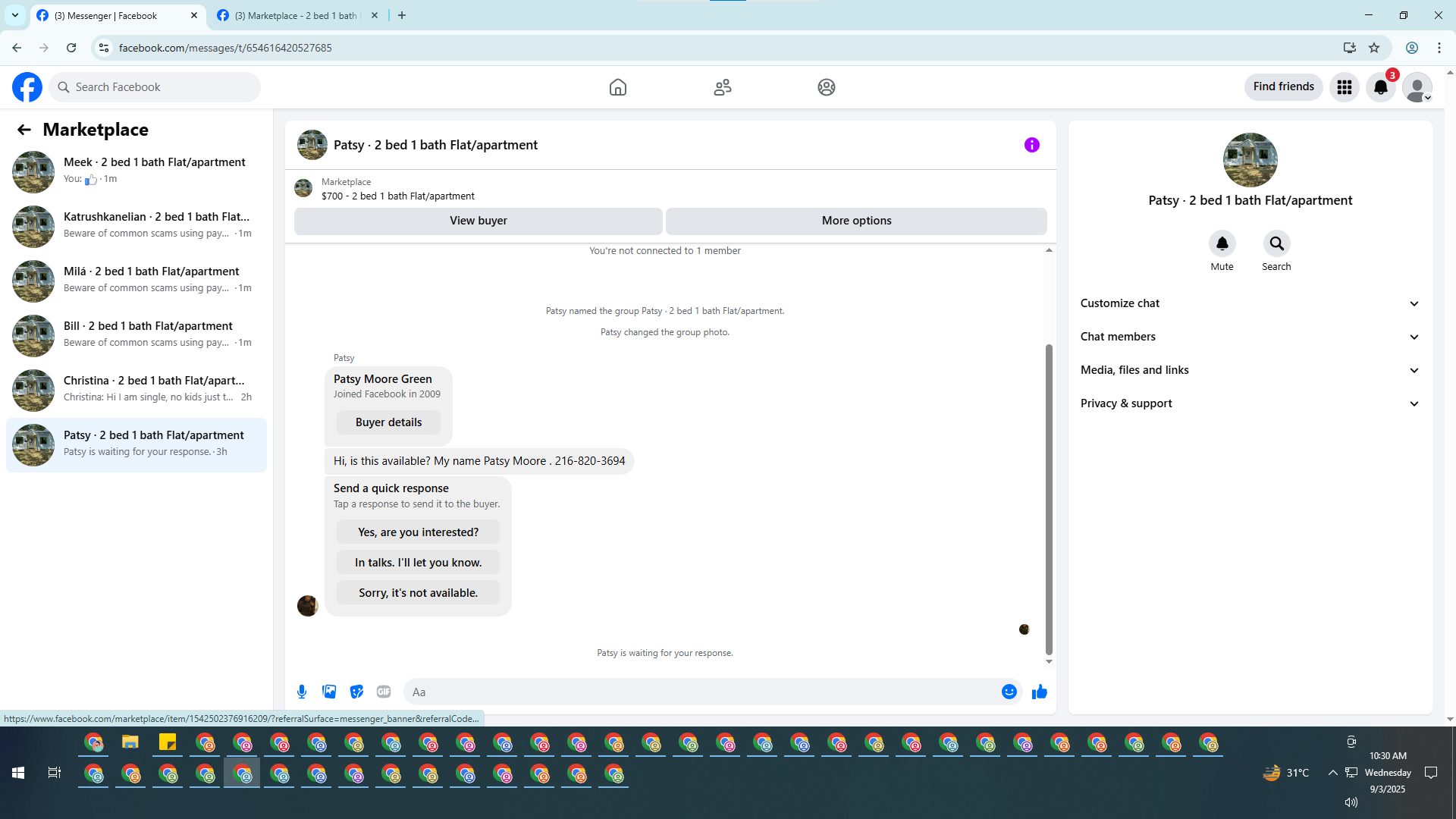
Task: Open Sticky Notes from the taskbar
Action: coord(168,742)
